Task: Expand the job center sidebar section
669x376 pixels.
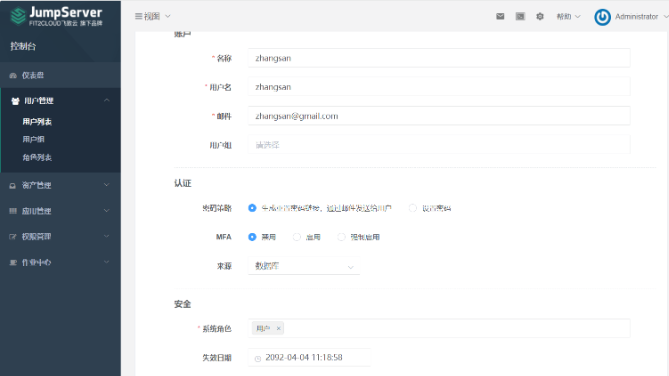Action: tap(107, 262)
